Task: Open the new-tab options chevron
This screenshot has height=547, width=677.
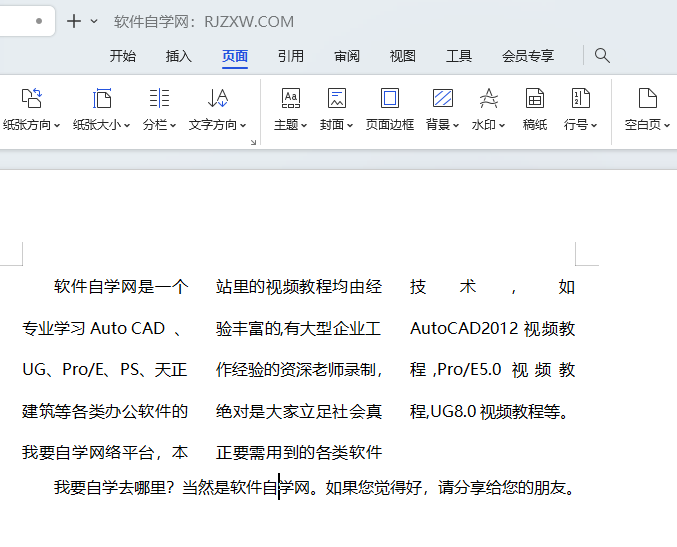Action: click(94, 21)
